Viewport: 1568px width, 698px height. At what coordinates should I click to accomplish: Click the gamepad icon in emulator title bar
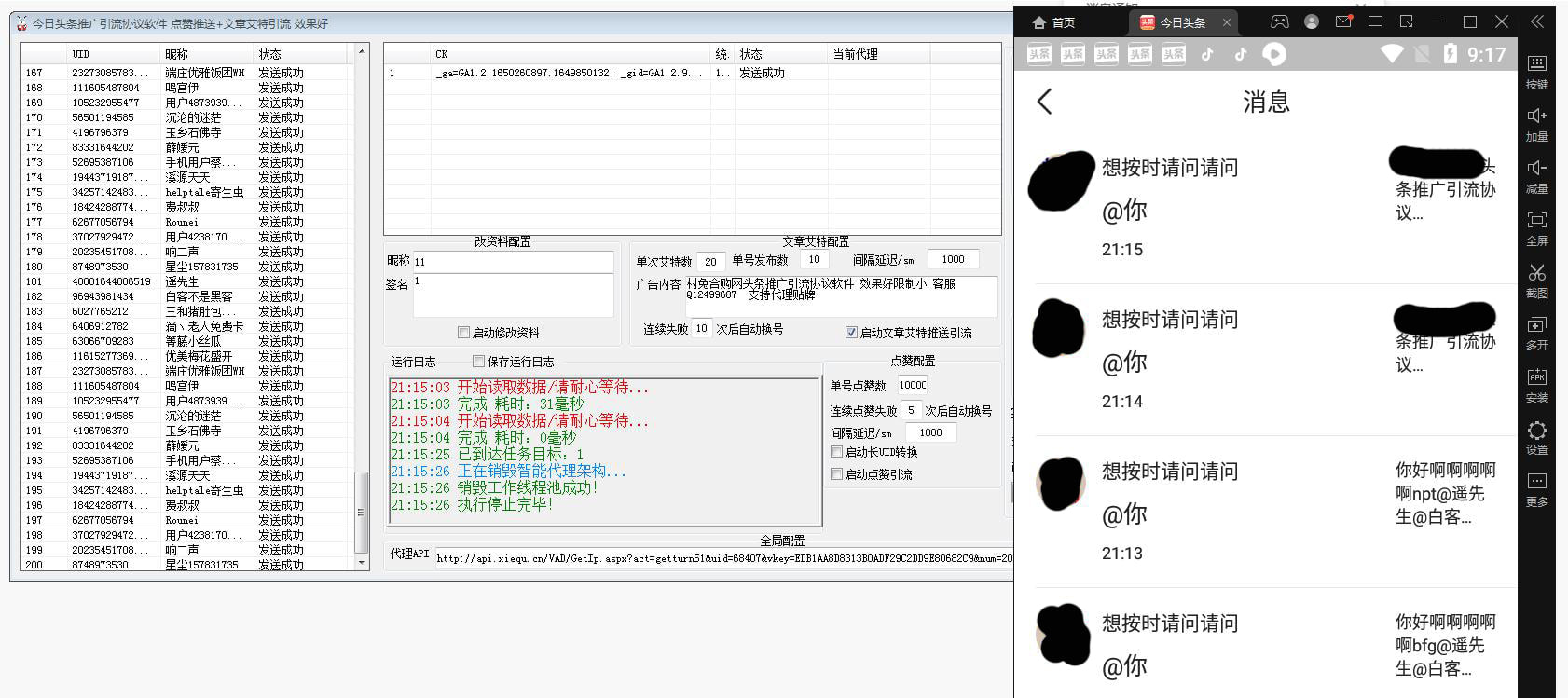coord(1280,21)
